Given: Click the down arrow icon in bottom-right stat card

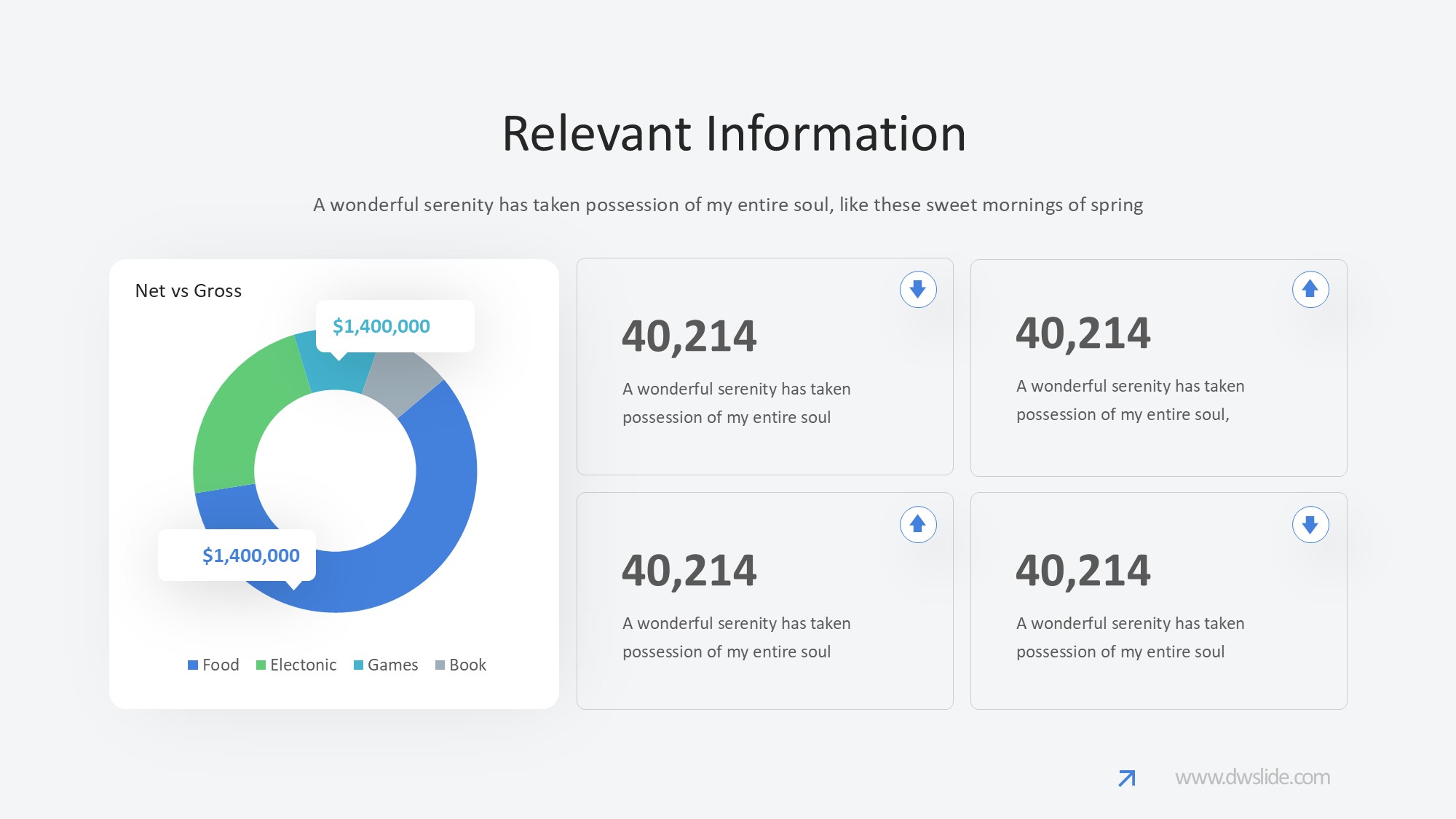Looking at the screenshot, I should pos(1310,524).
